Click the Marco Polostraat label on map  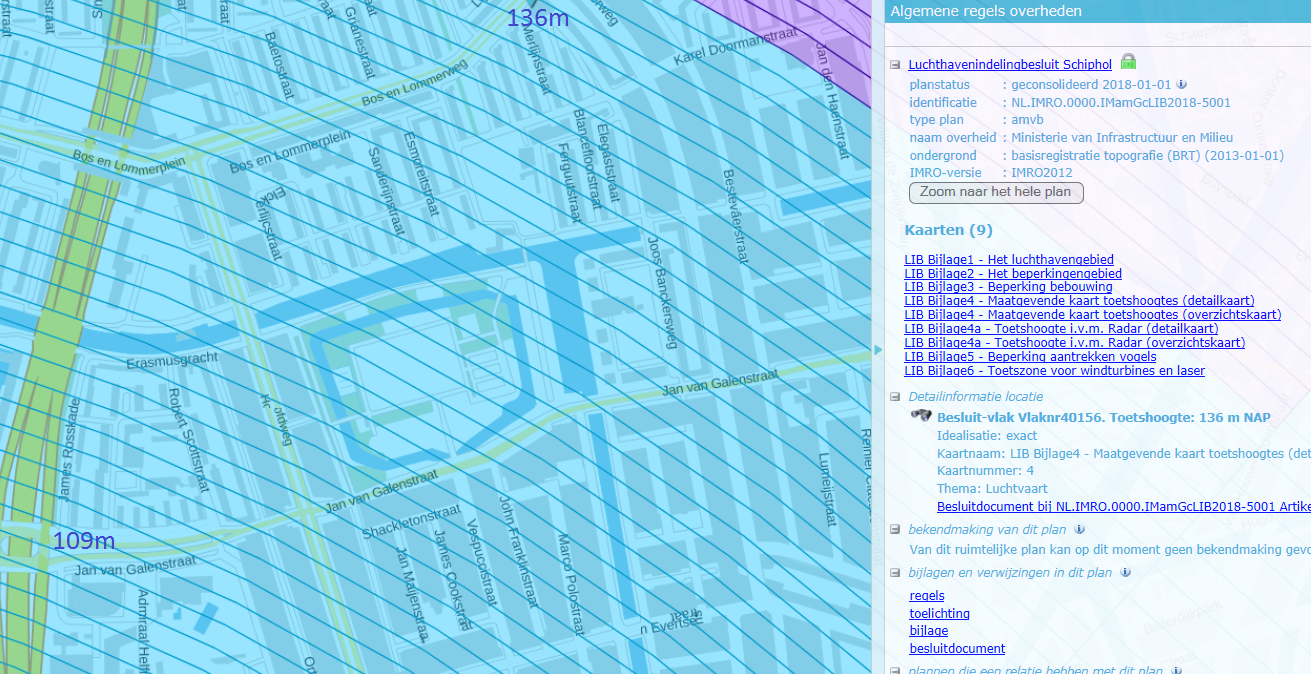(569, 584)
